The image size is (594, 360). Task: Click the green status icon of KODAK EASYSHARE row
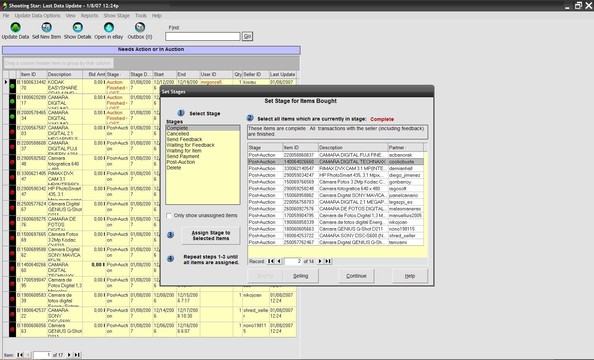[13, 86]
